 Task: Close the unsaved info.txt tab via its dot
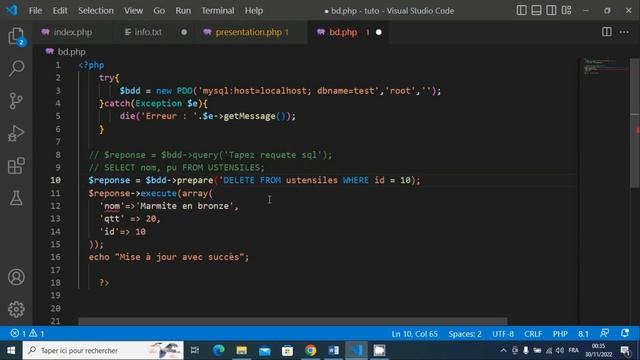tap(184, 32)
